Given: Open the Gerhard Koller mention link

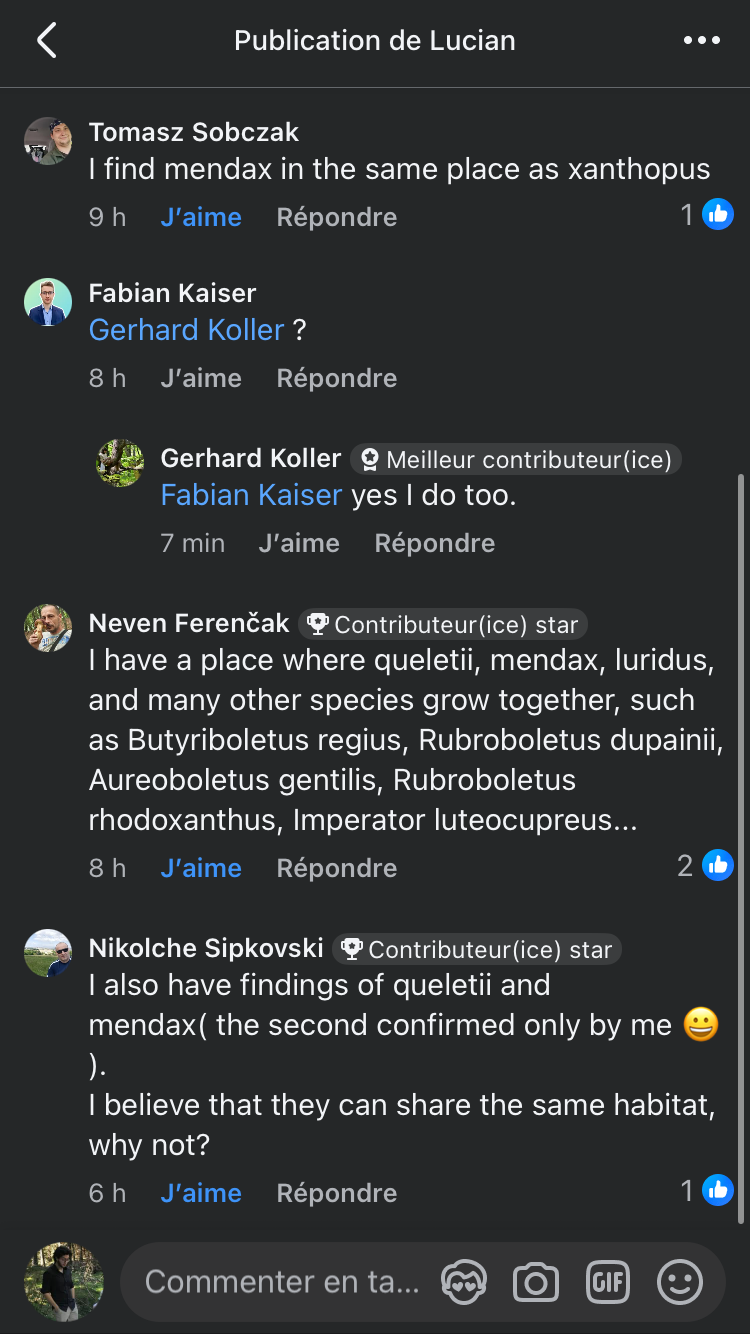Looking at the screenshot, I should 187,330.
